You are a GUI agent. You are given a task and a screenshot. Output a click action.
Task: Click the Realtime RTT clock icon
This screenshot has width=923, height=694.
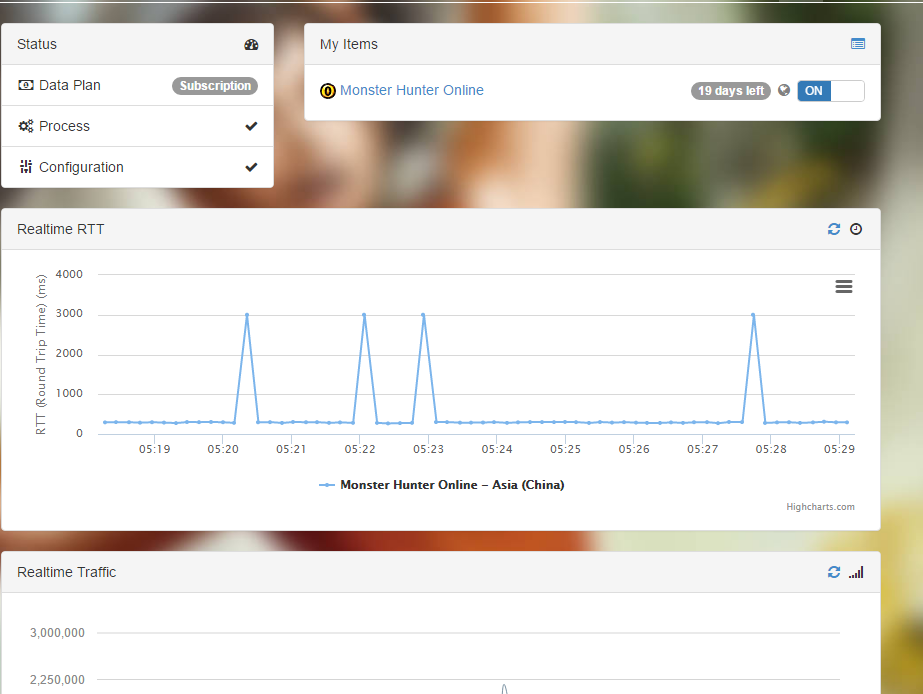856,229
